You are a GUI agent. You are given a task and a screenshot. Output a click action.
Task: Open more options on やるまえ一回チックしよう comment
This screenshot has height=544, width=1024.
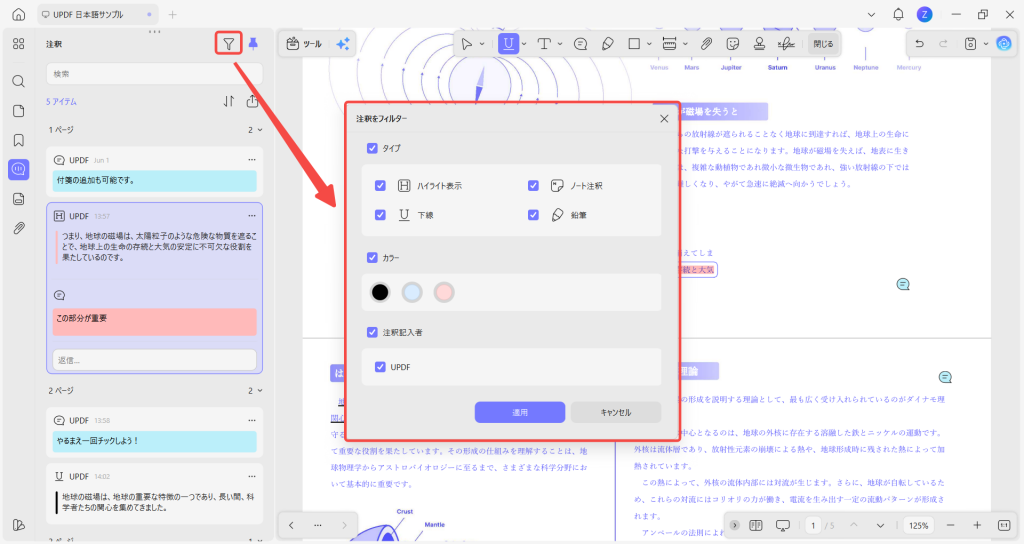pos(252,421)
